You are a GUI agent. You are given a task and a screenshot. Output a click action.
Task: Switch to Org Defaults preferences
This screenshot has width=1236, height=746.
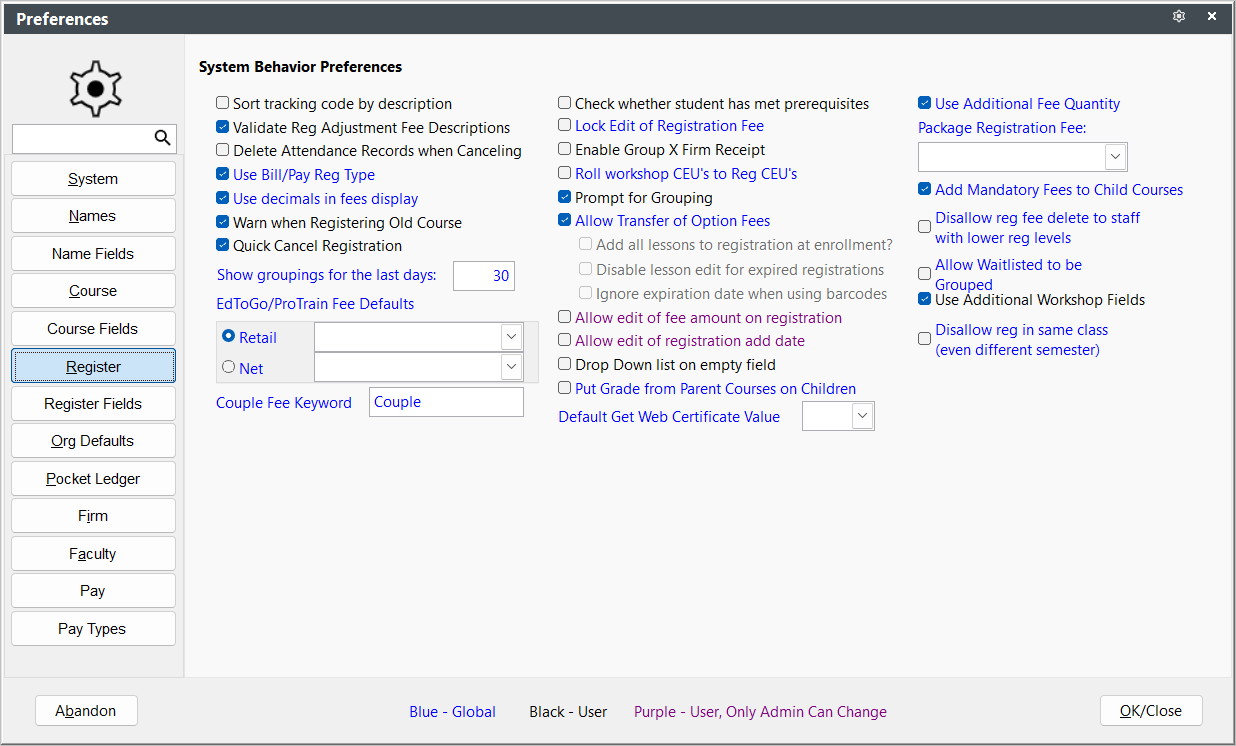pos(93,441)
